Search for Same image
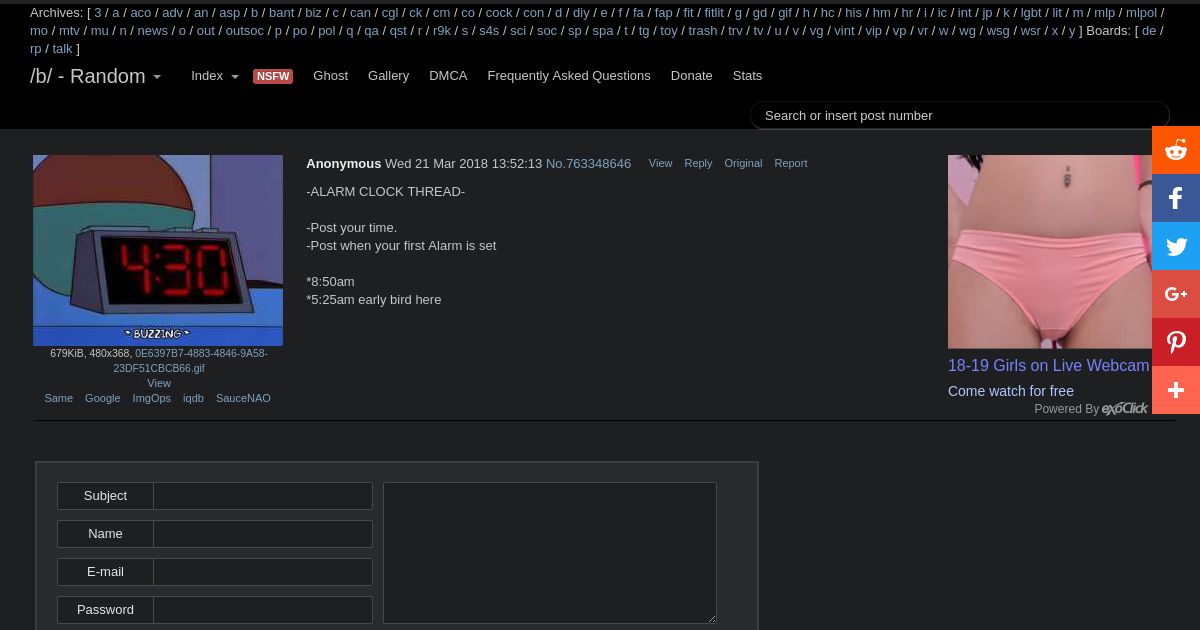The image size is (1200, 630). (58, 398)
